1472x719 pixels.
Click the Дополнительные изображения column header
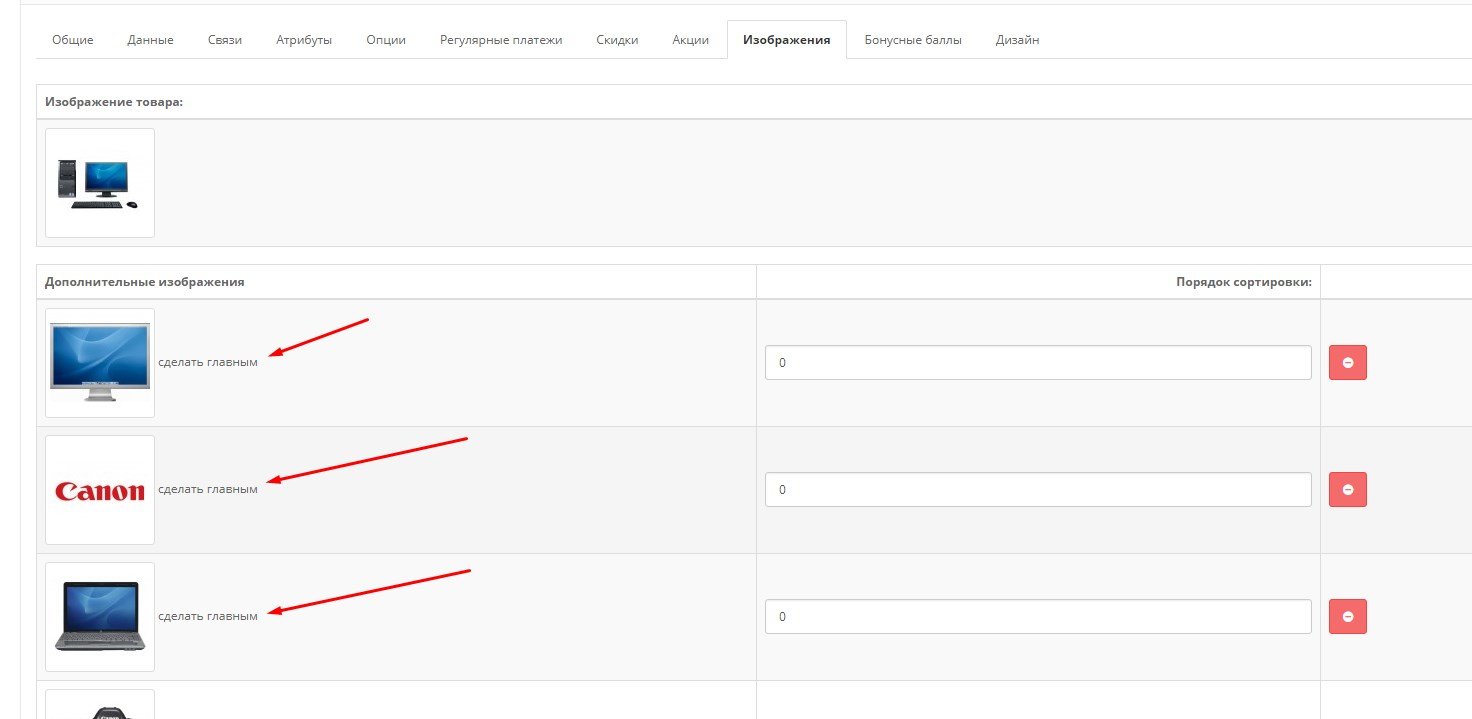coord(145,282)
